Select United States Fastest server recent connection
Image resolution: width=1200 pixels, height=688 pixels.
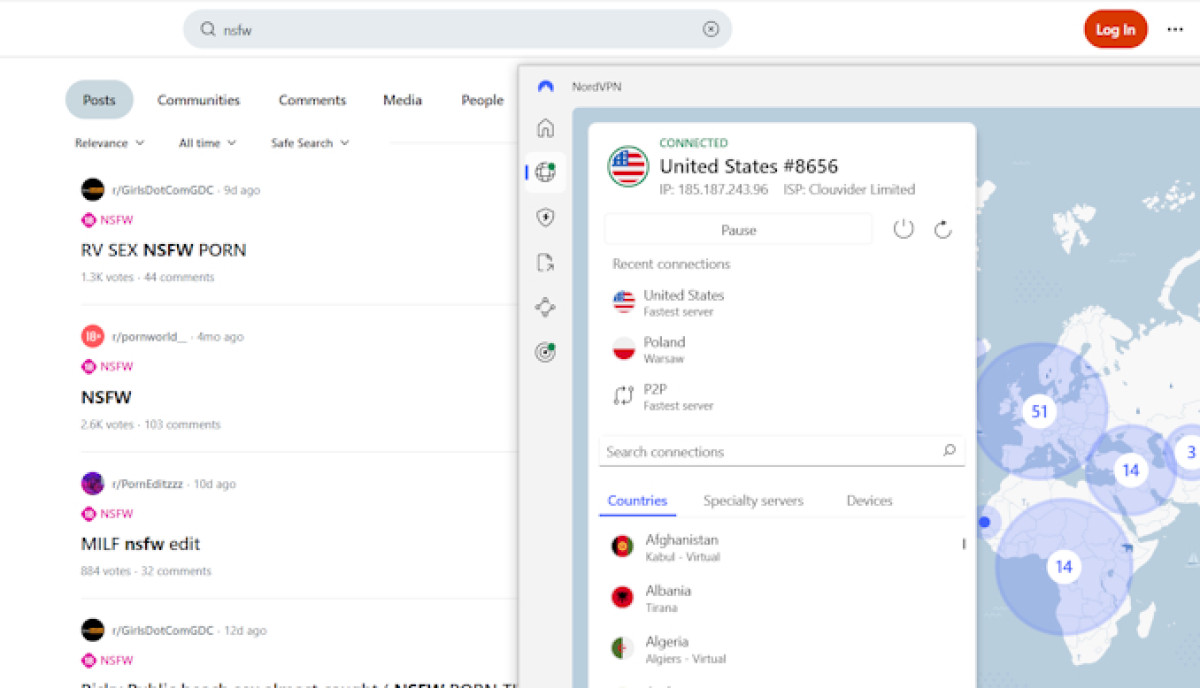(x=782, y=302)
